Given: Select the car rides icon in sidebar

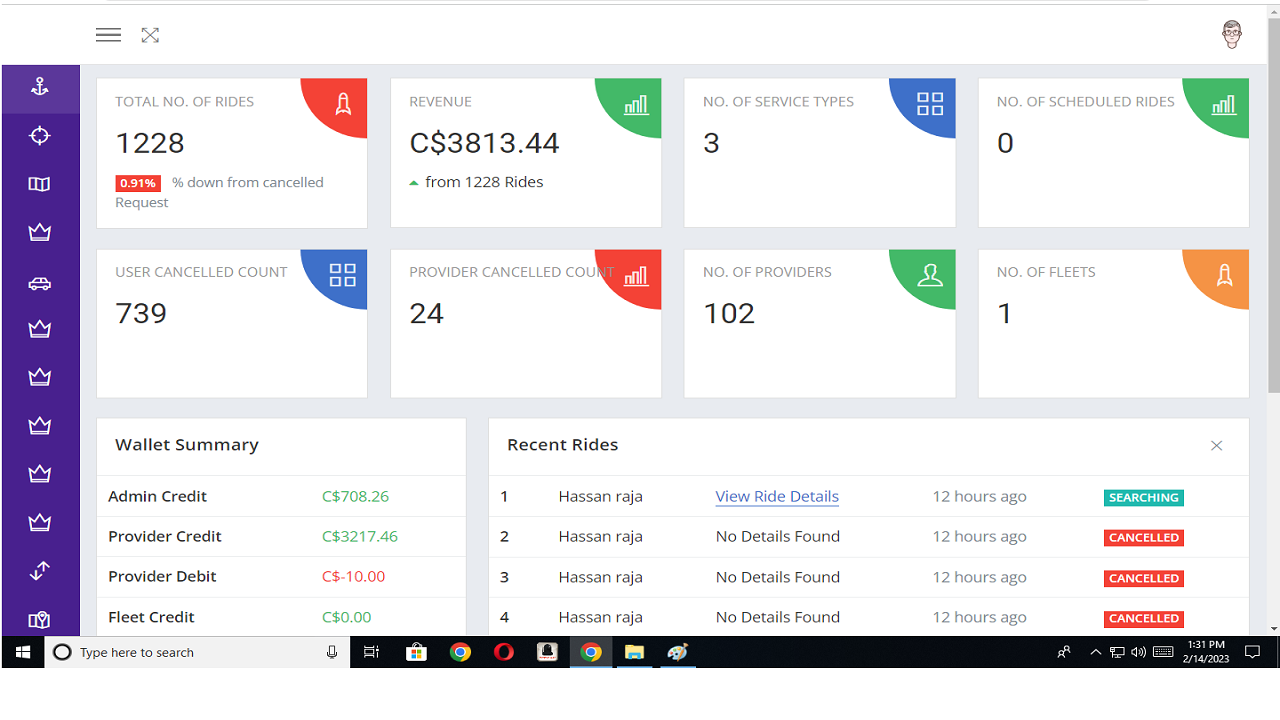Looking at the screenshot, I should coord(40,283).
